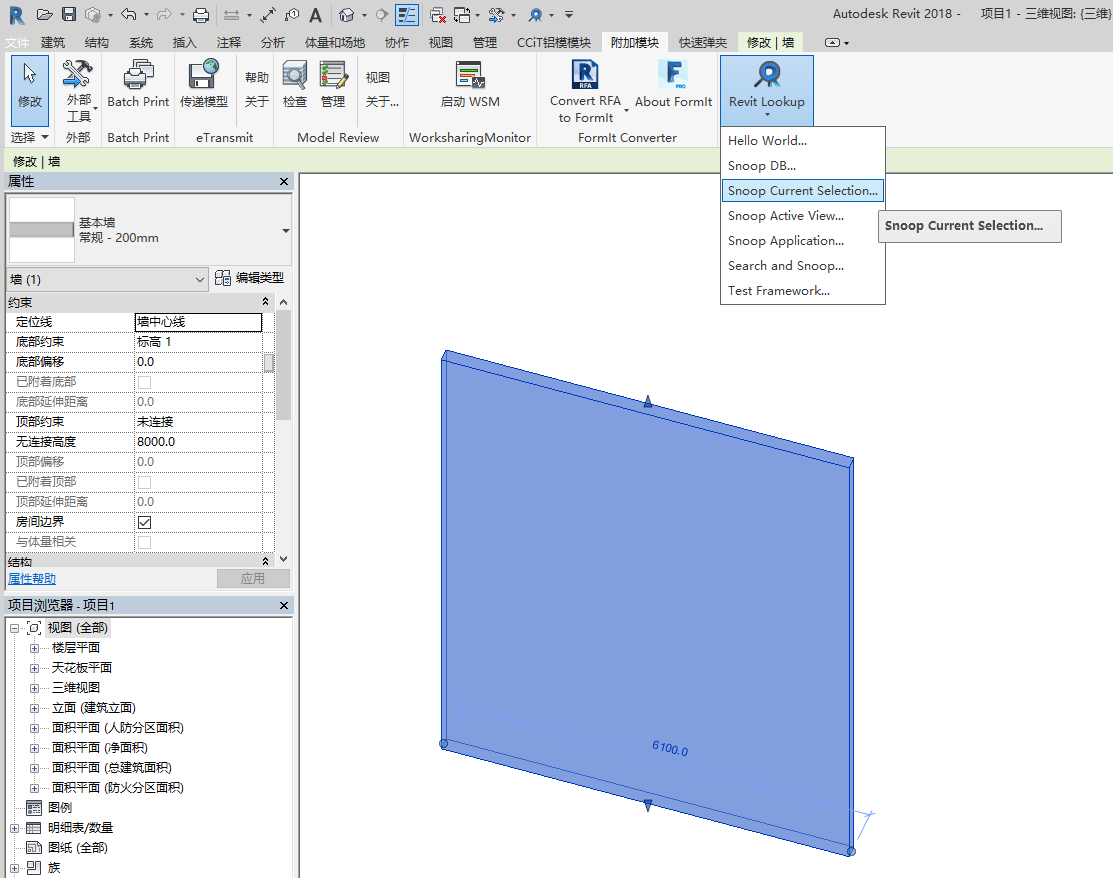The image size is (1113, 878).
Task: Select the Modify arrow tool
Action: [30, 90]
